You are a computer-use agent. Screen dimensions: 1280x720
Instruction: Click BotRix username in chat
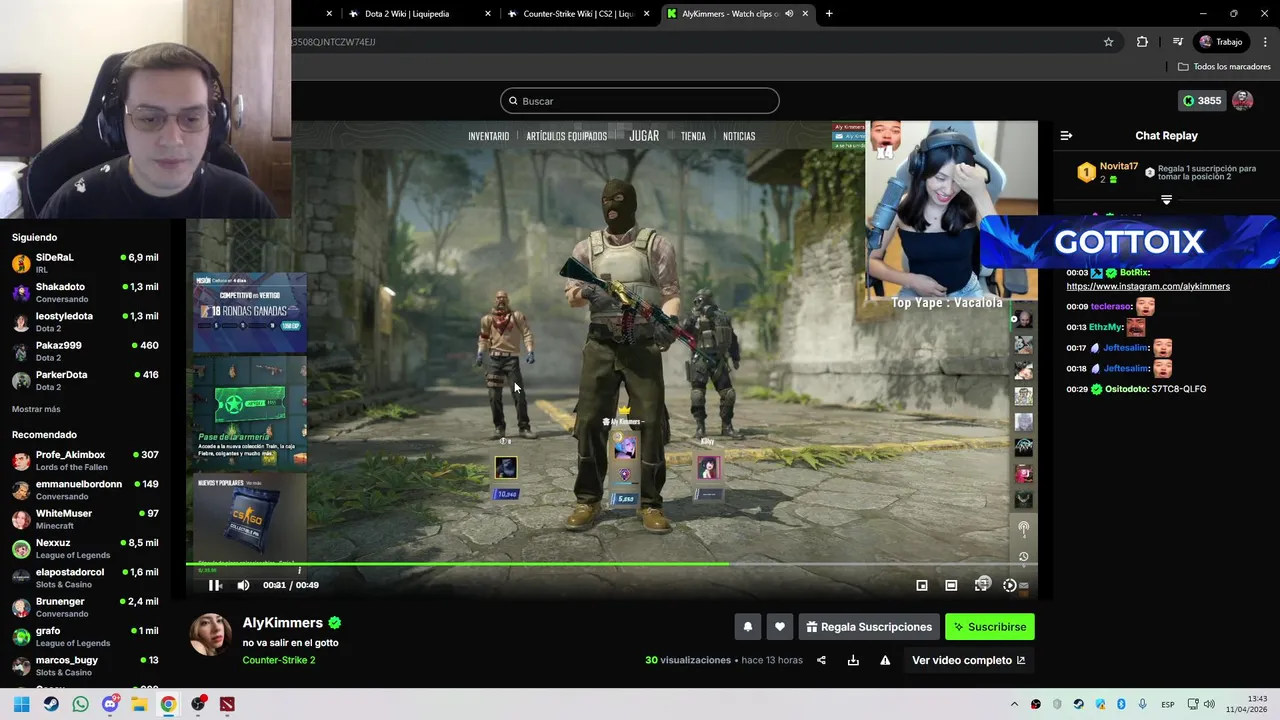[x=1134, y=272]
